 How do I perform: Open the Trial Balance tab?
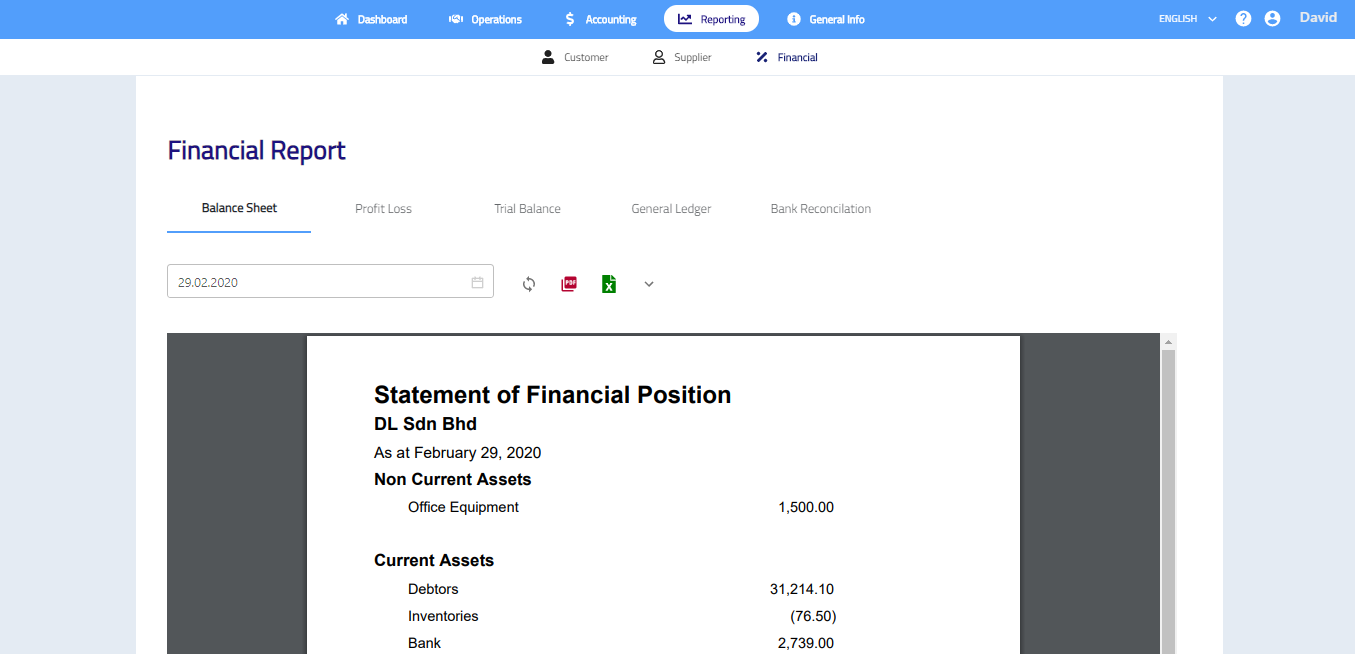(527, 209)
